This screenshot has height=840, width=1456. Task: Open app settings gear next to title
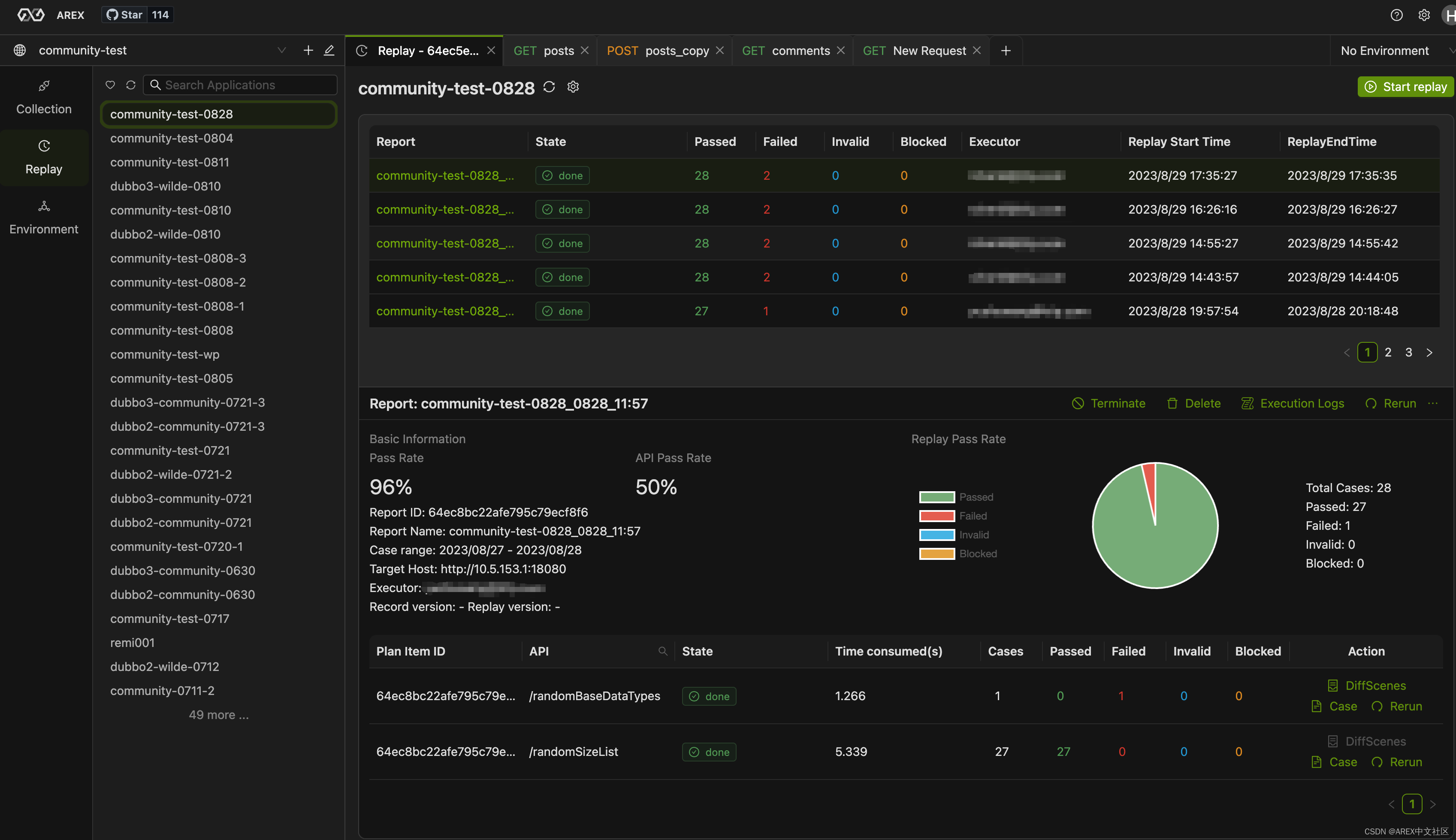pyautogui.click(x=573, y=87)
